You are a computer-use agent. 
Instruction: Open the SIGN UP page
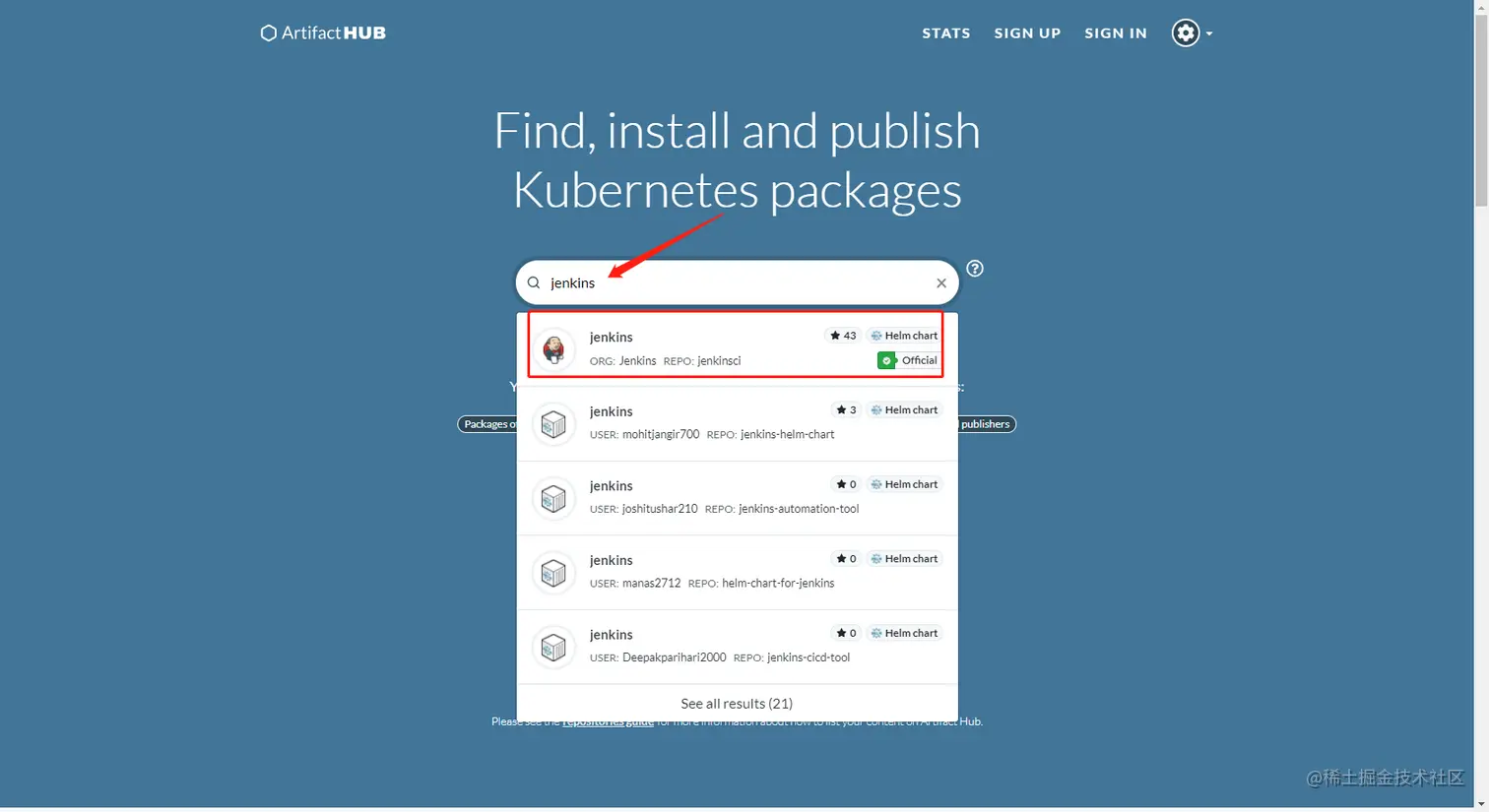(1027, 32)
